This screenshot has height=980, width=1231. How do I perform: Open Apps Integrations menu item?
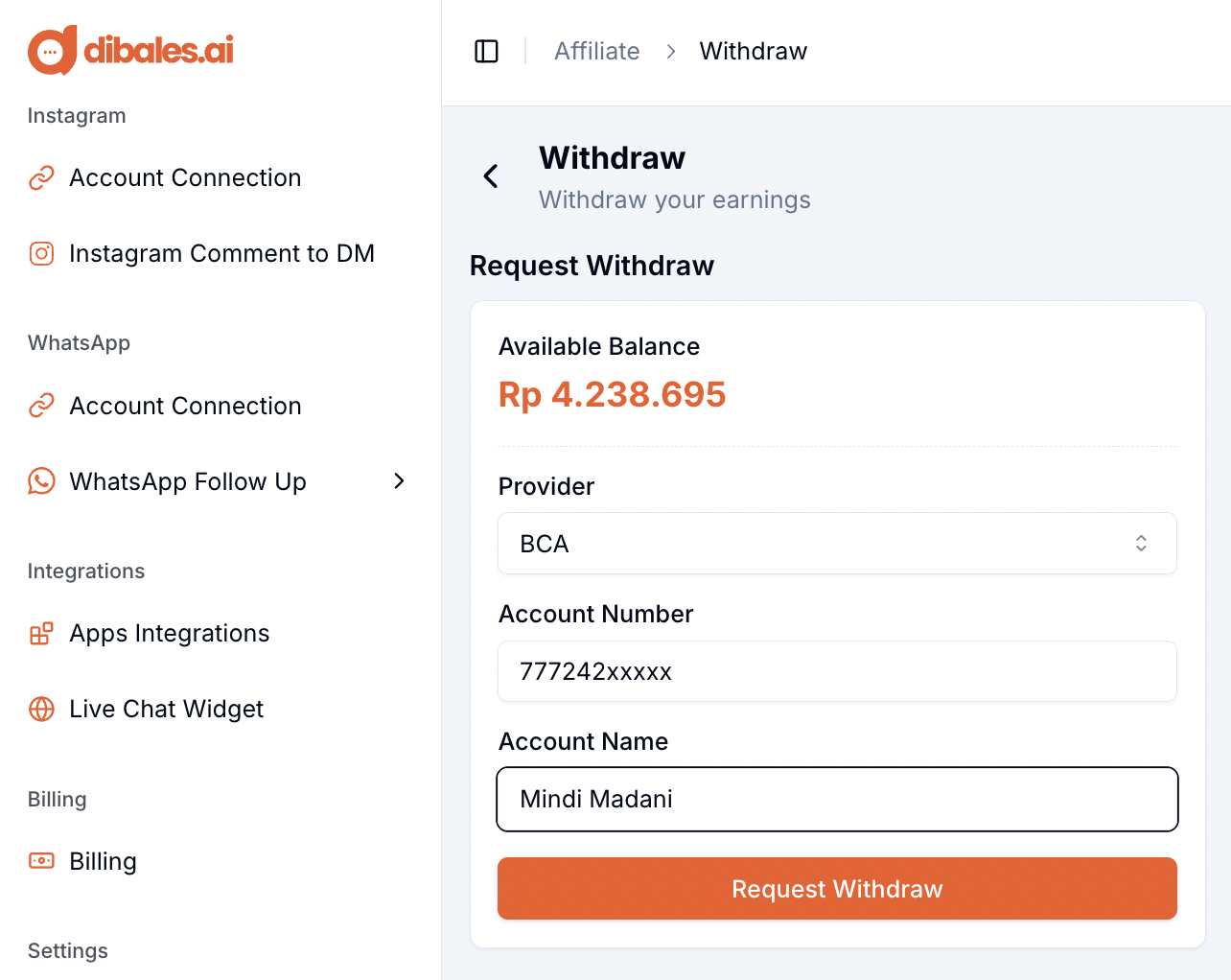click(x=170, y=634)
